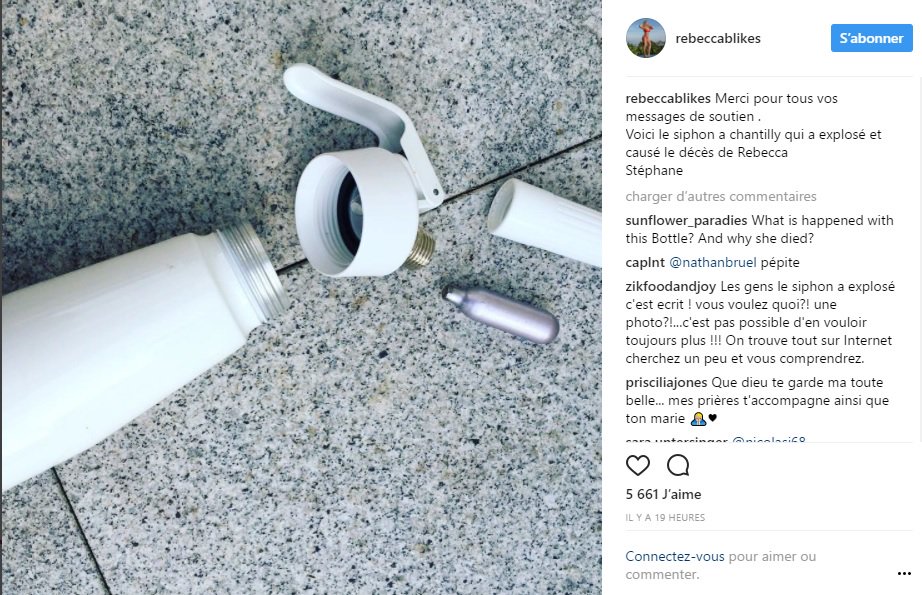
Task: Select the gas cartridge in the photo
Action: [x=500, y=314]
